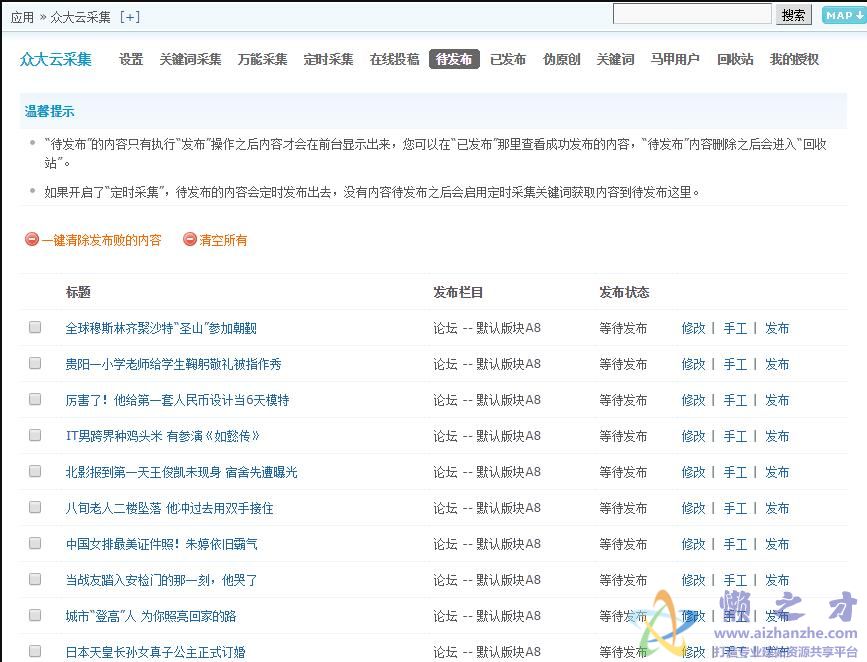Click 发布 on the first article row

point(777,327)
